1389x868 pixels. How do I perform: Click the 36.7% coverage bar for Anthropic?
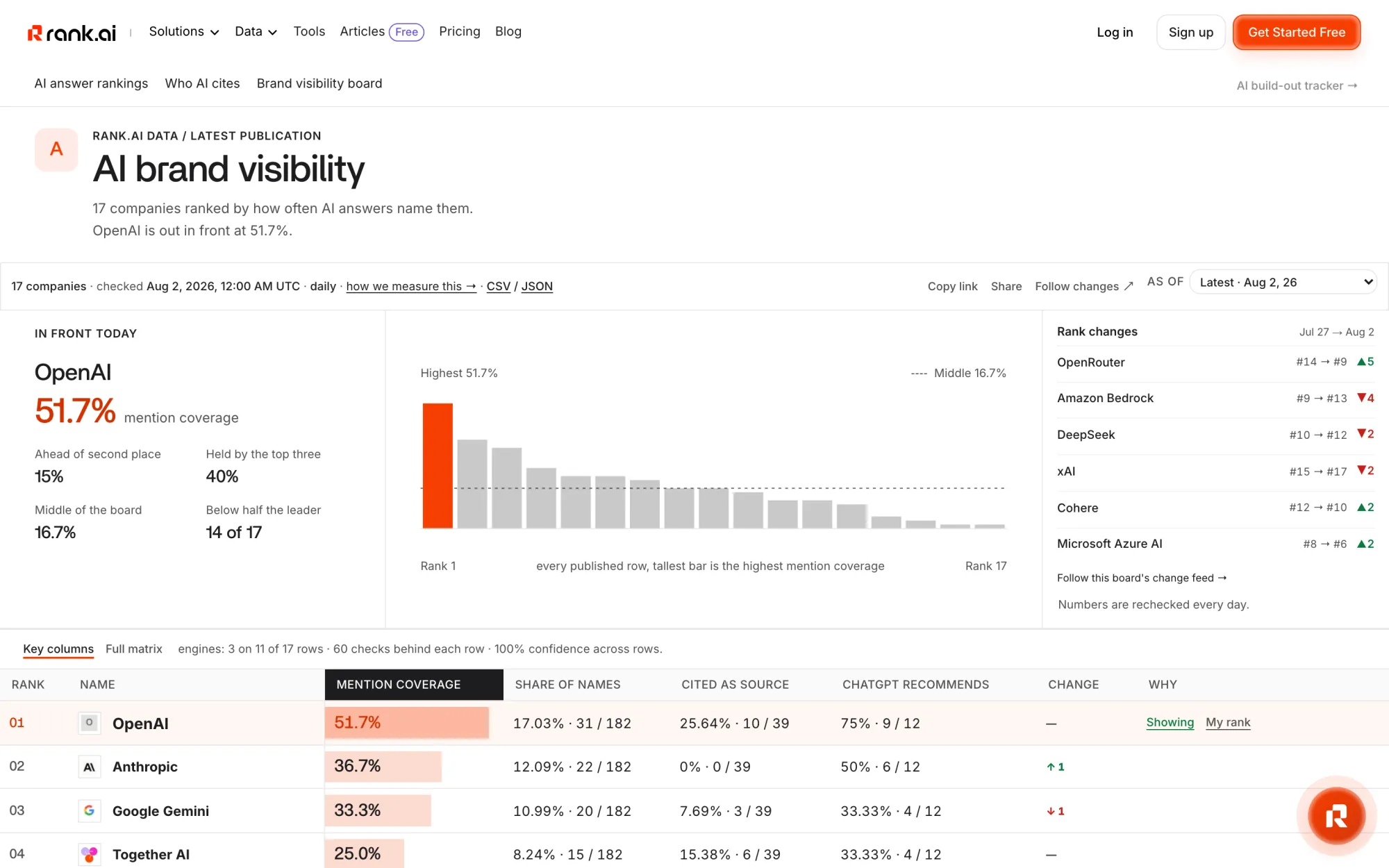383,767
